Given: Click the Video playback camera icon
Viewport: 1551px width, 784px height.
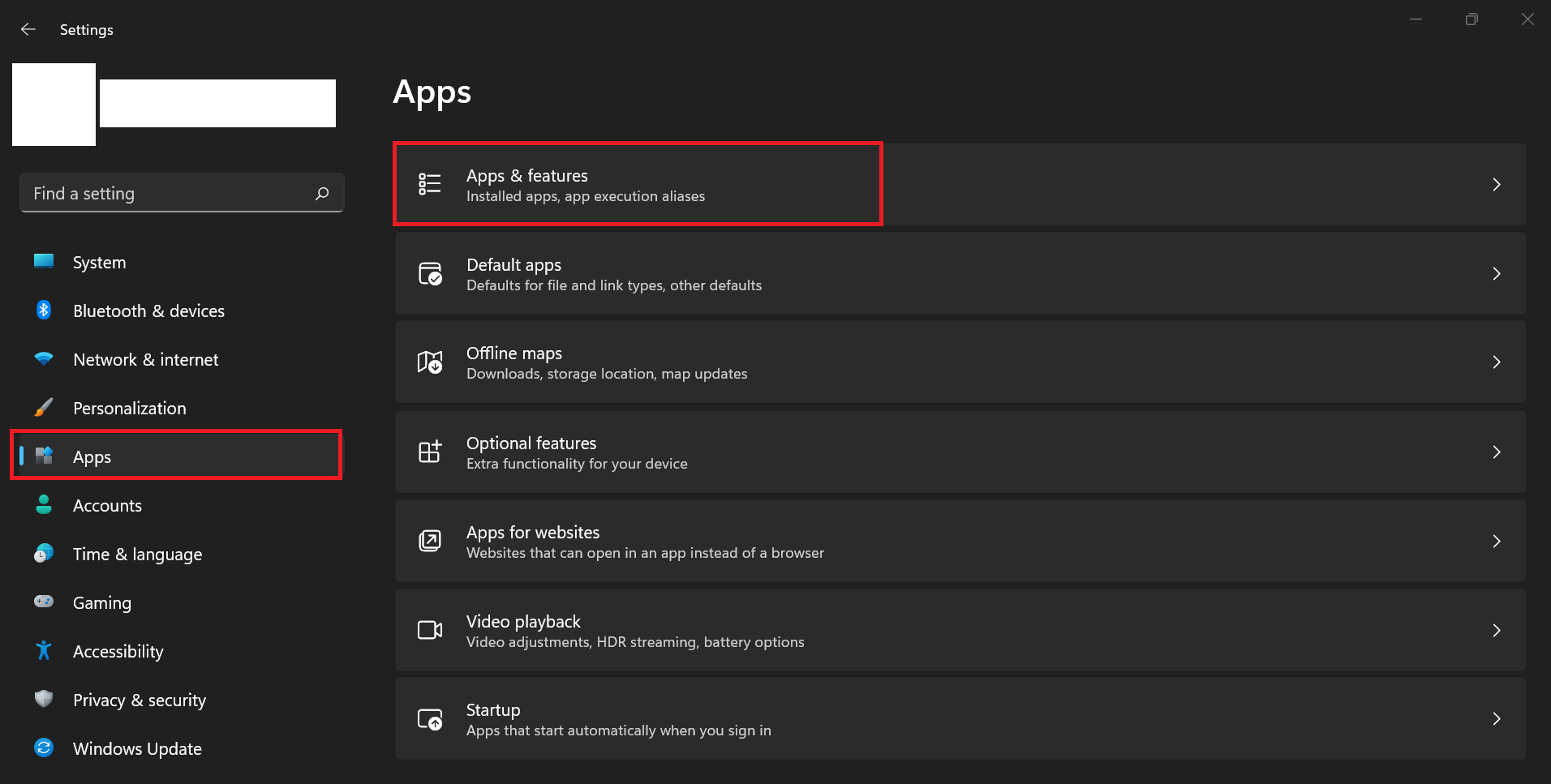Looking at the screenshot, I should coord(430,630).
